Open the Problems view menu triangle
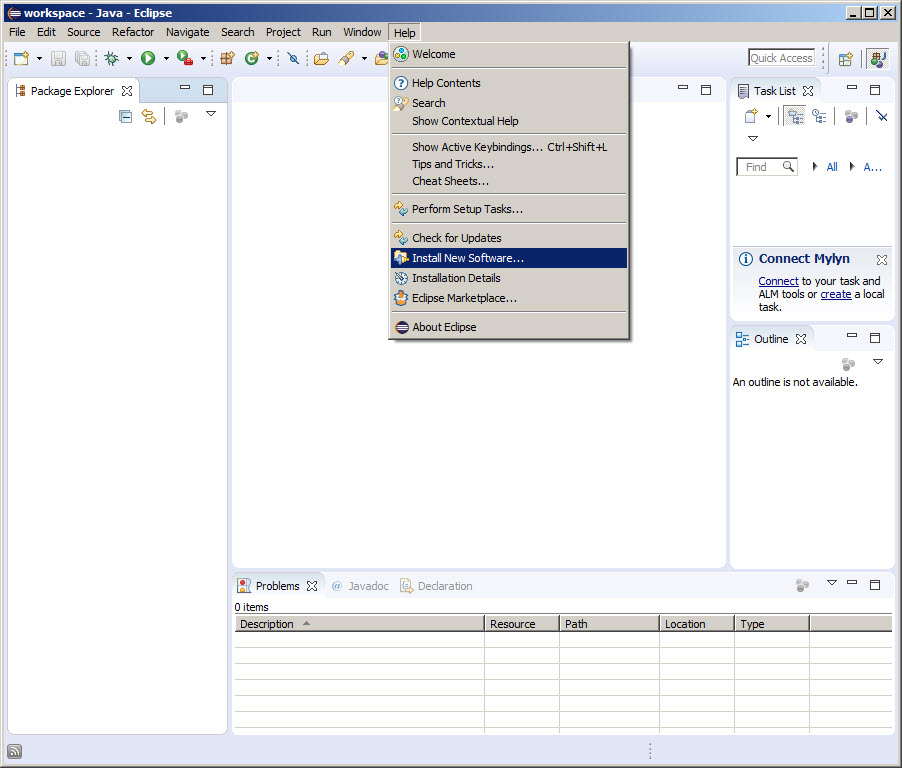Image resolution: width=902 pixels, height=768 pixels. [x=831, y=582]
